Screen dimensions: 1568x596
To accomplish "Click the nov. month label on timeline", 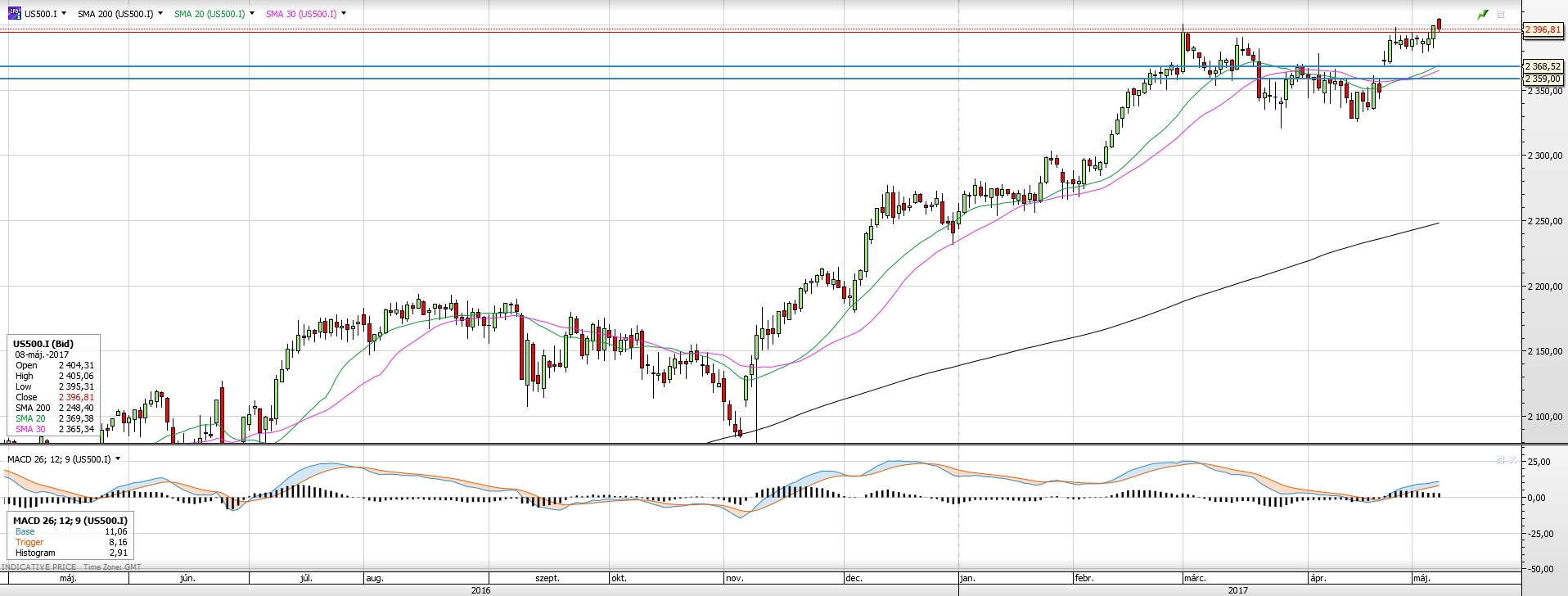I will (x=734, y=578).
